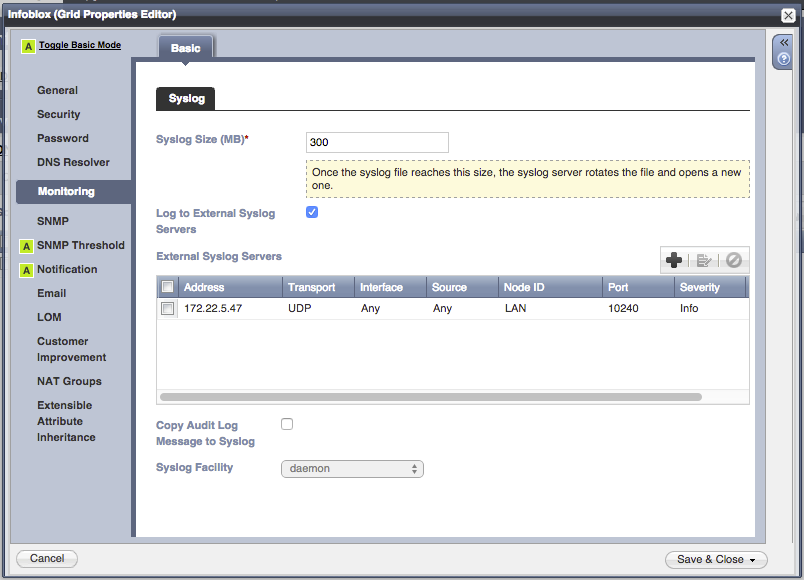Viewport: 804px width, 580px height.
Task: Select the Syslog sub-tab
Action: click(x=186, y=98)
